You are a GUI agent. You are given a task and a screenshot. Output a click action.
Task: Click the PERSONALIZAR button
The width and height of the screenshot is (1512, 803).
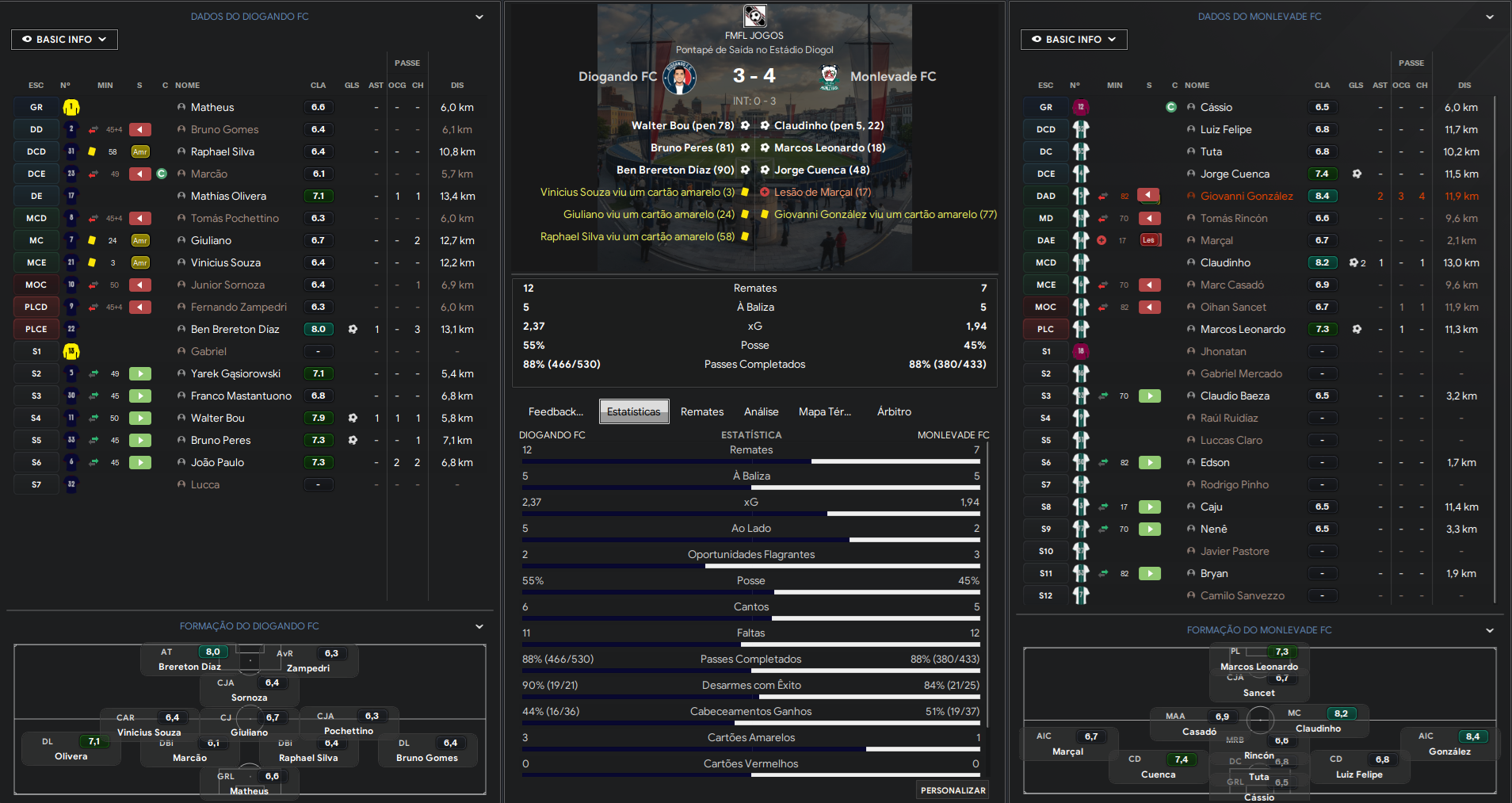tap(953, 790)
